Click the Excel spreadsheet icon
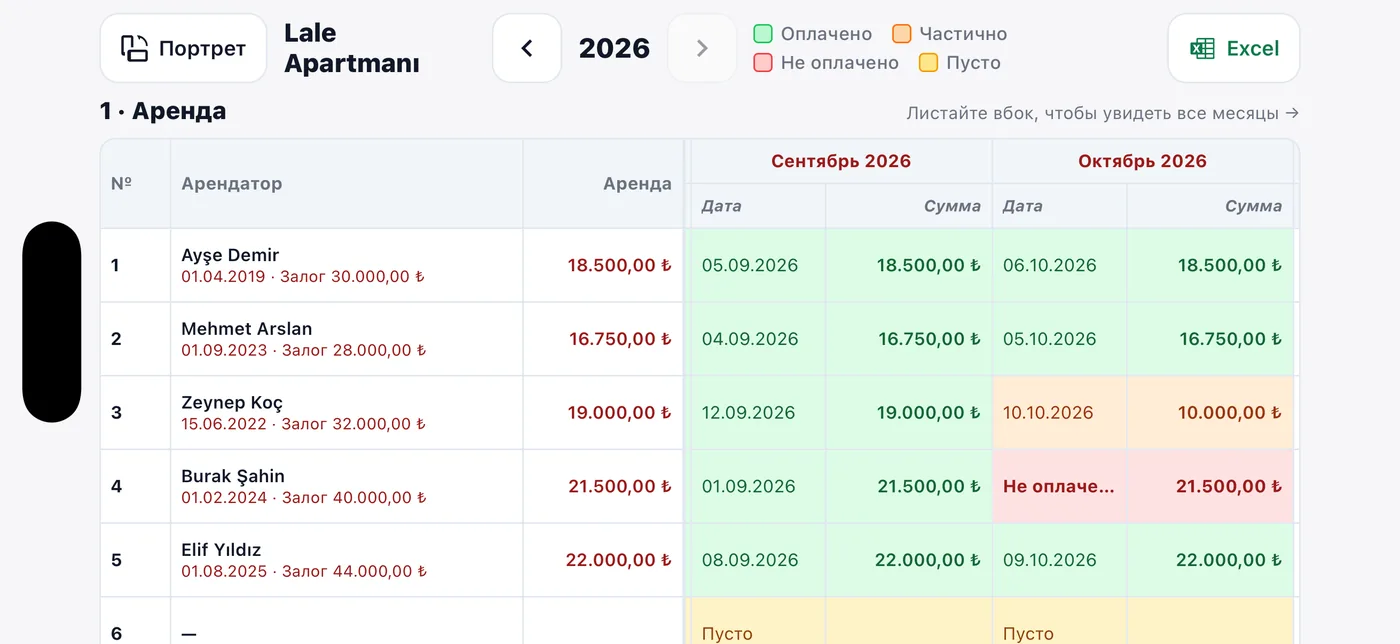 1202,48
